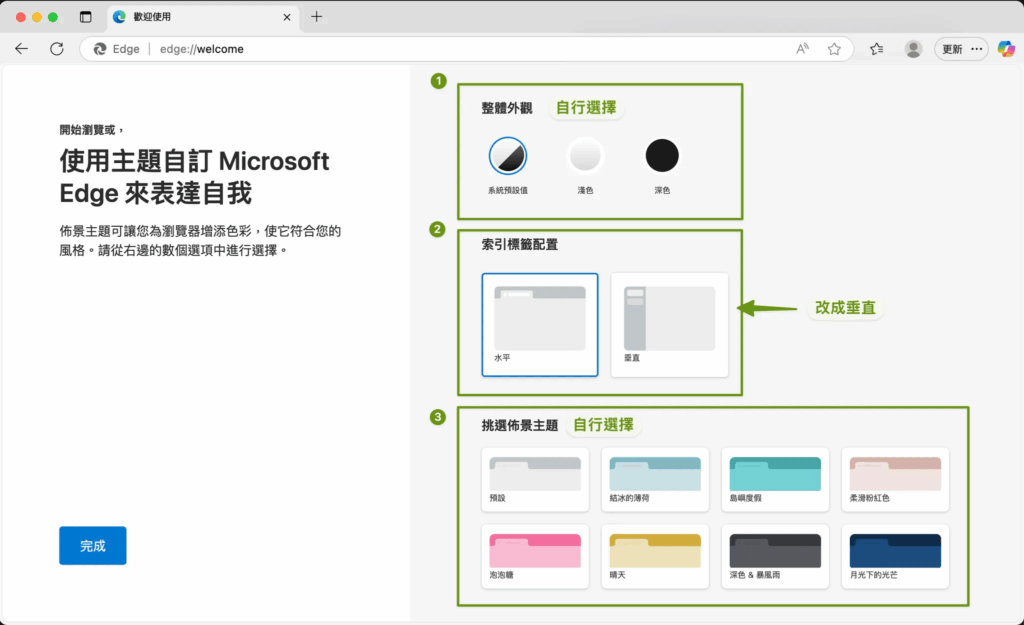
Task: Pick the 月光下的光芒 theme card
Action: click(895, 556)
